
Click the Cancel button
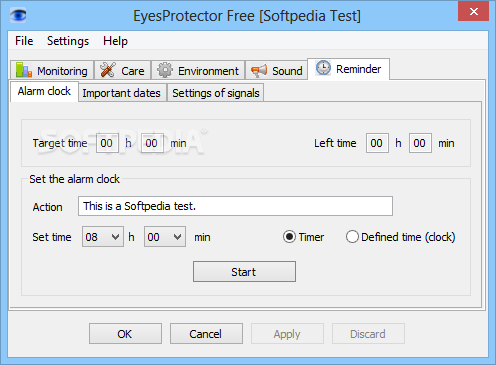(x=206, y=334)
